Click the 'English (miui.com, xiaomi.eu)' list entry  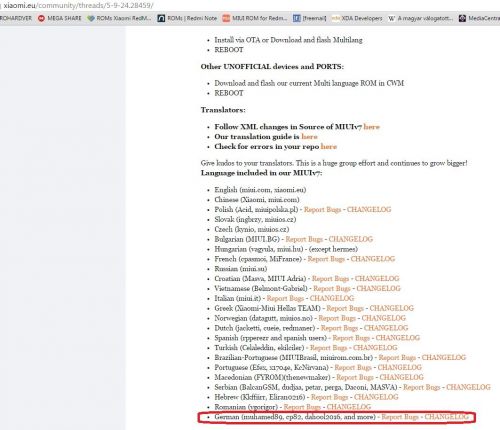click(x=260, y=190)
